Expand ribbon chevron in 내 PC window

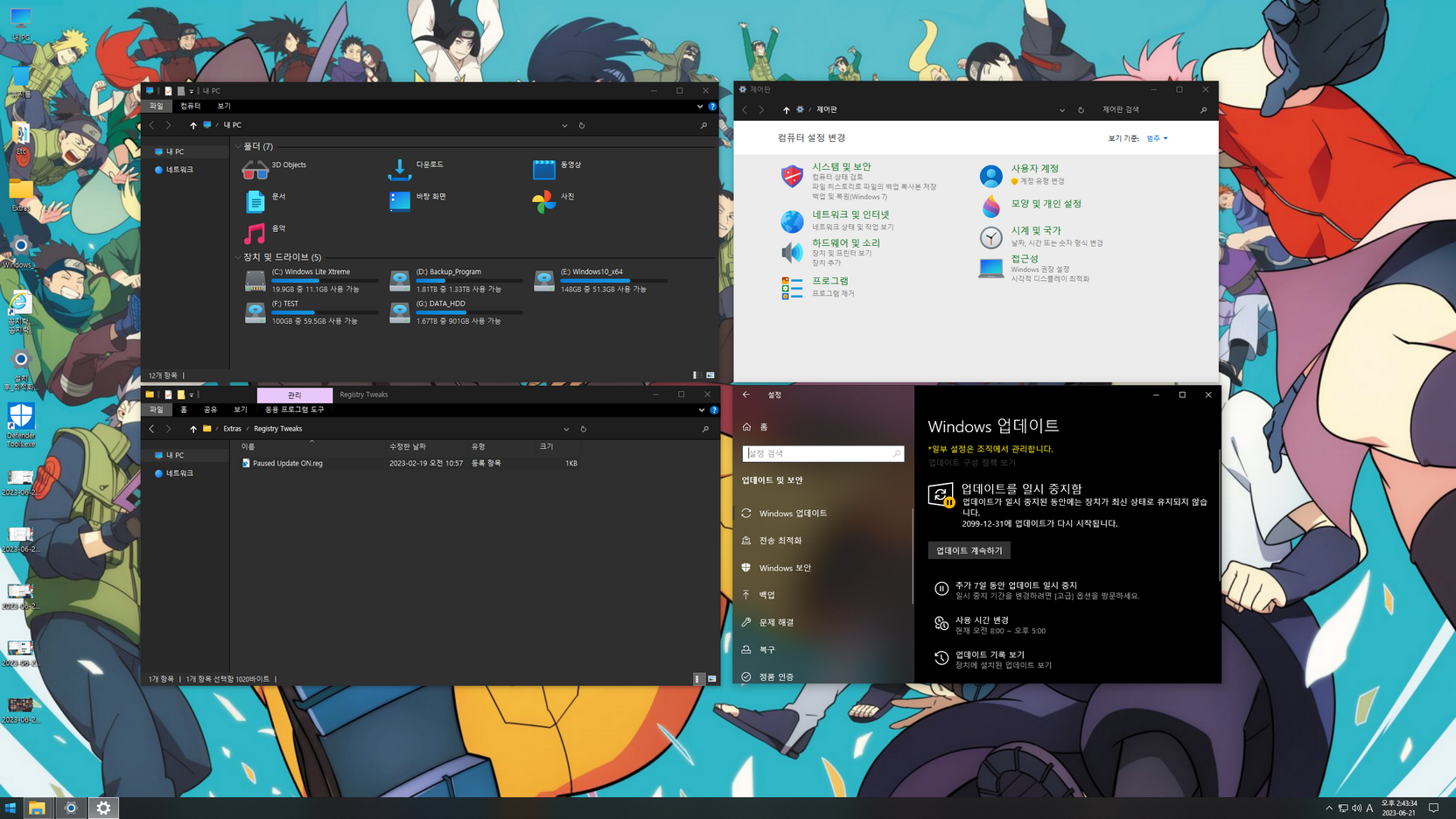(x=700, y=107)
